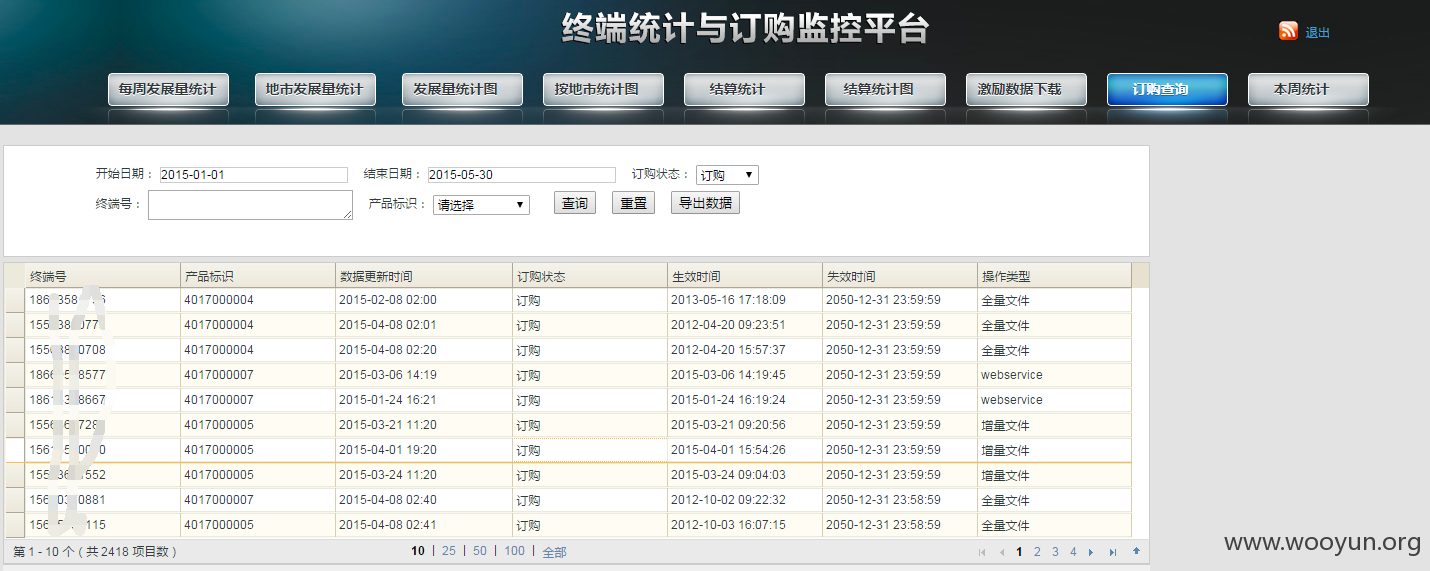Viewport: 1430px width, 571px height.
Task: Click the 重置 button
Action: (633, 203)
